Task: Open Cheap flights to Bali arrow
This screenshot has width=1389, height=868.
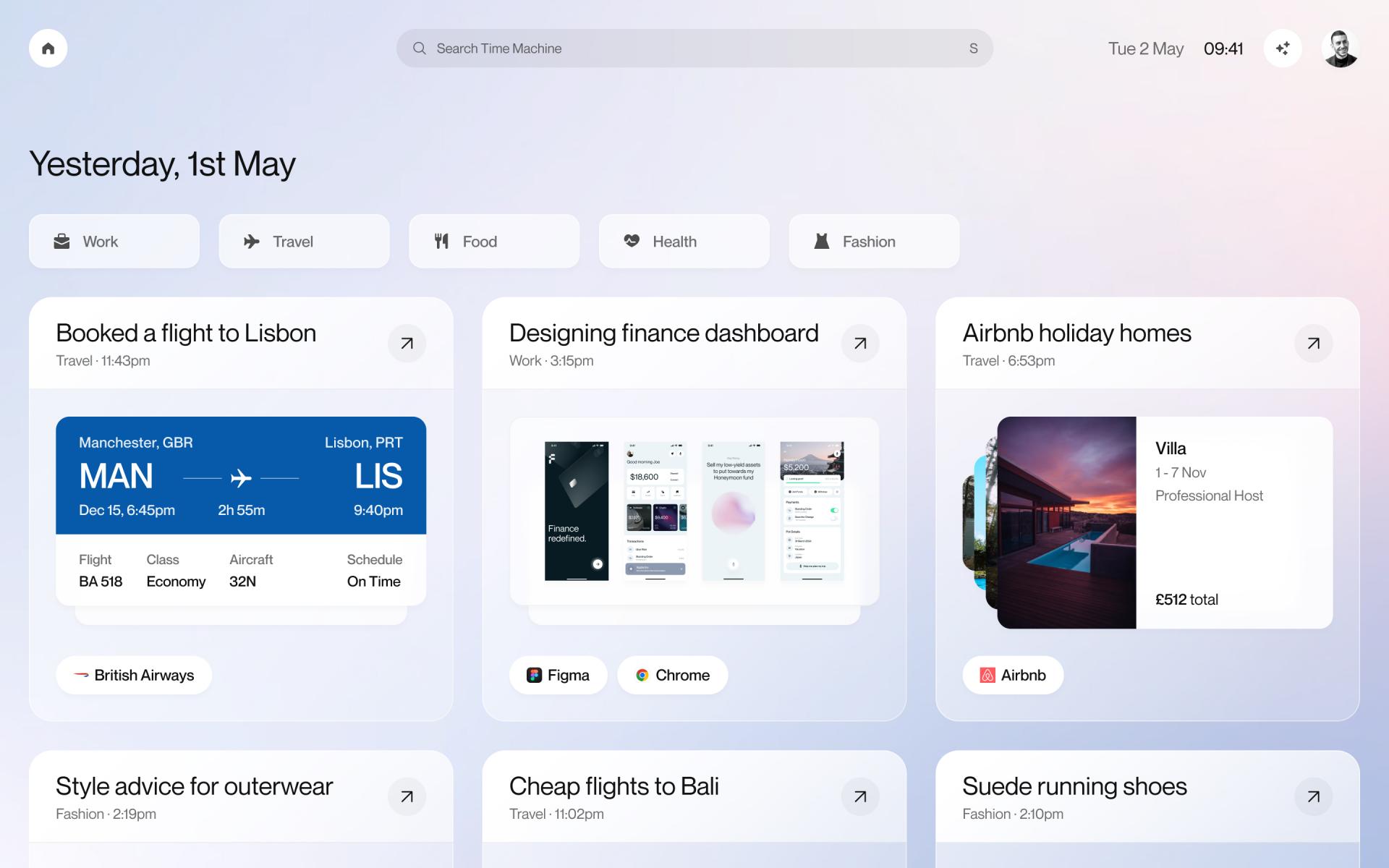Action: (x=859, y=796)
